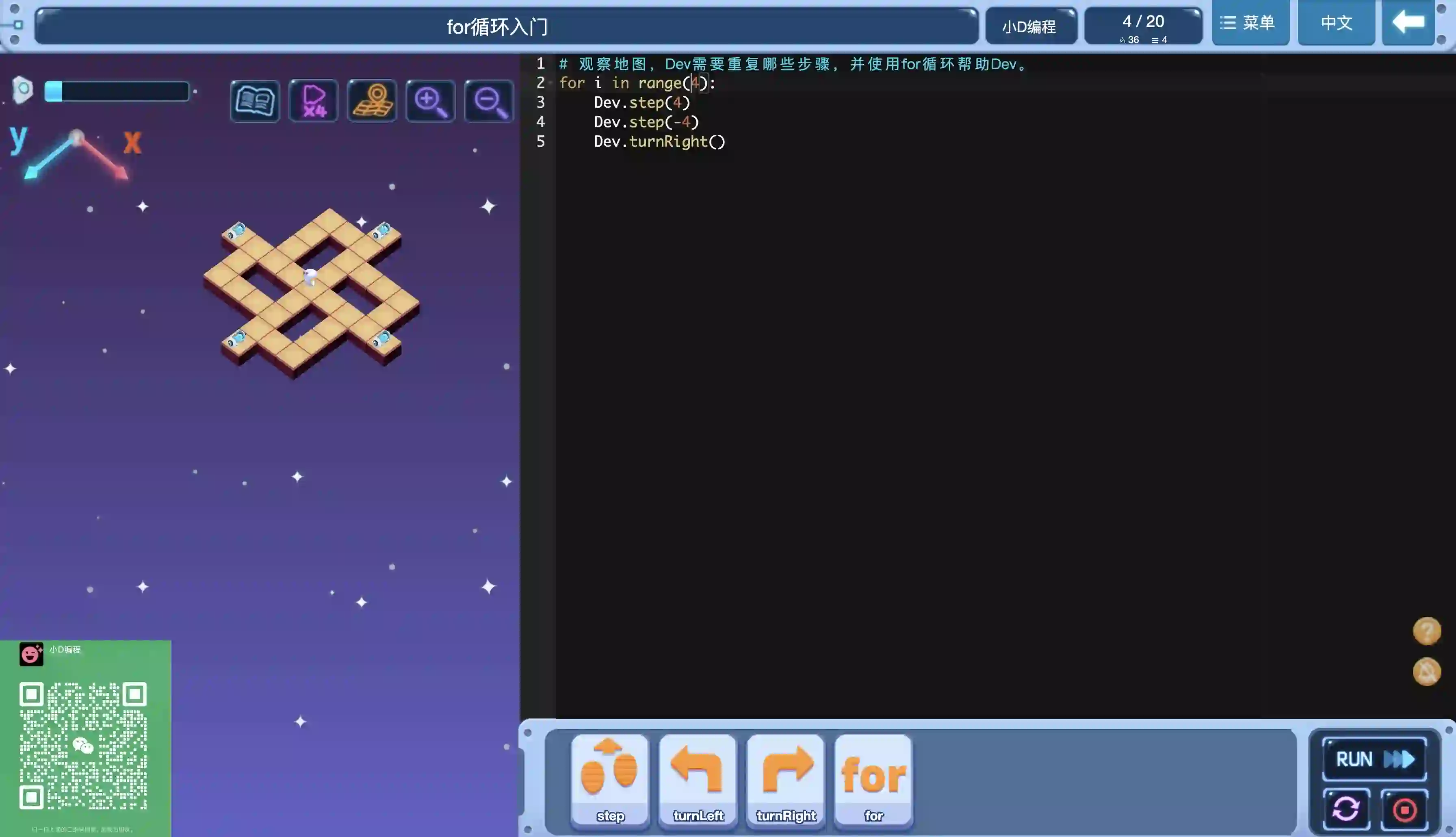Image resolution: width=1456 pixels, height=837 pixels.
Task: Zoom in on the game map
Action: pyautogui.click(x=430, y=101)
